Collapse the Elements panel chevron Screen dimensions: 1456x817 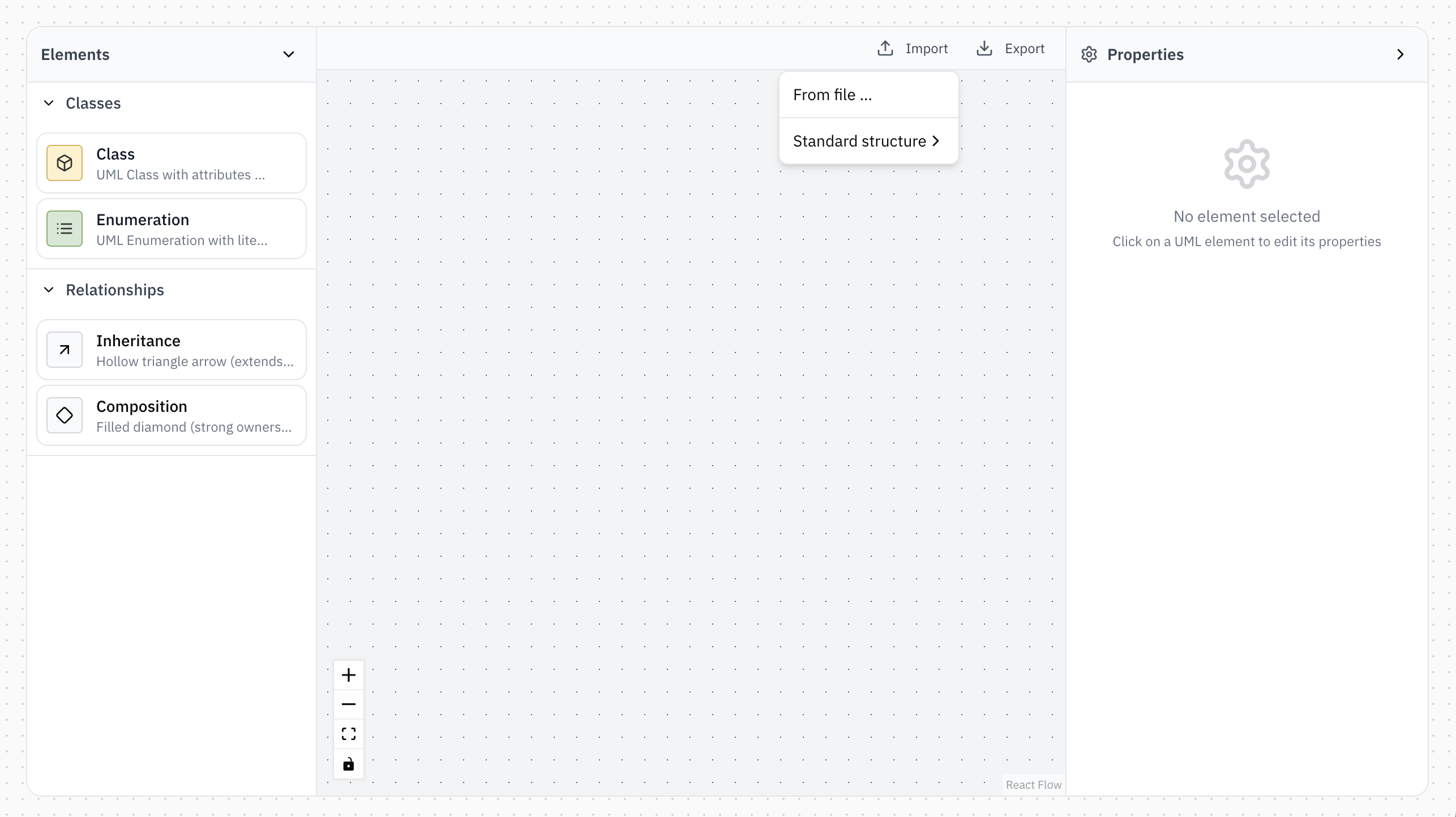[289, 54]
